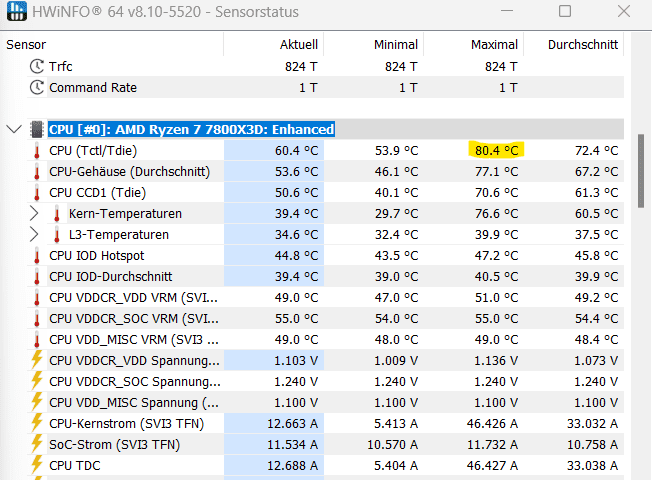The width and height of the screenshot is (652, 480).
Task: Click lightning icon of CPU VDDCR_VDD Spannung
Action: pyautogui.click(x=37, y=360)
